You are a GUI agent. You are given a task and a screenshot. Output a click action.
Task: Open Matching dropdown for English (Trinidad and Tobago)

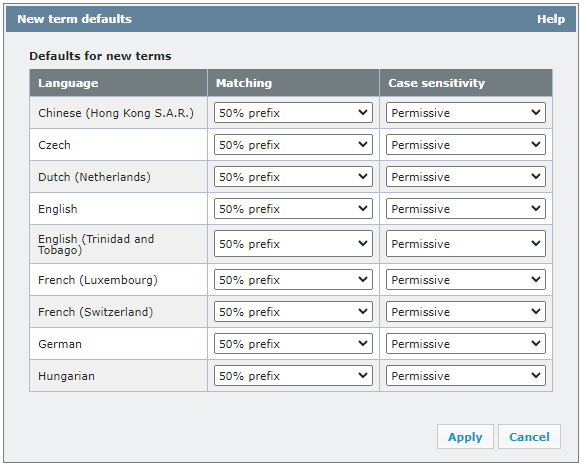[x=293, y=244]
